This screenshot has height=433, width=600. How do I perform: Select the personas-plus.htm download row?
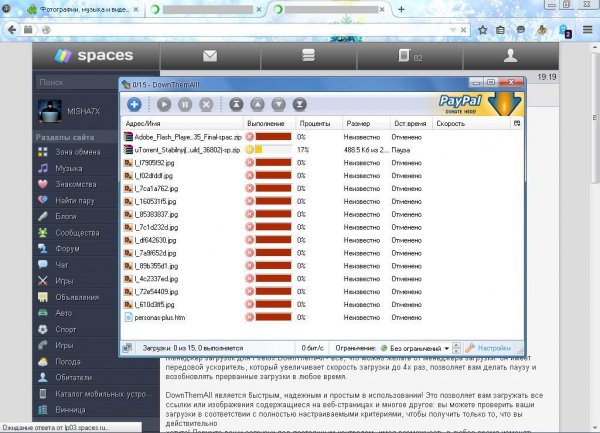pos(322,317)
